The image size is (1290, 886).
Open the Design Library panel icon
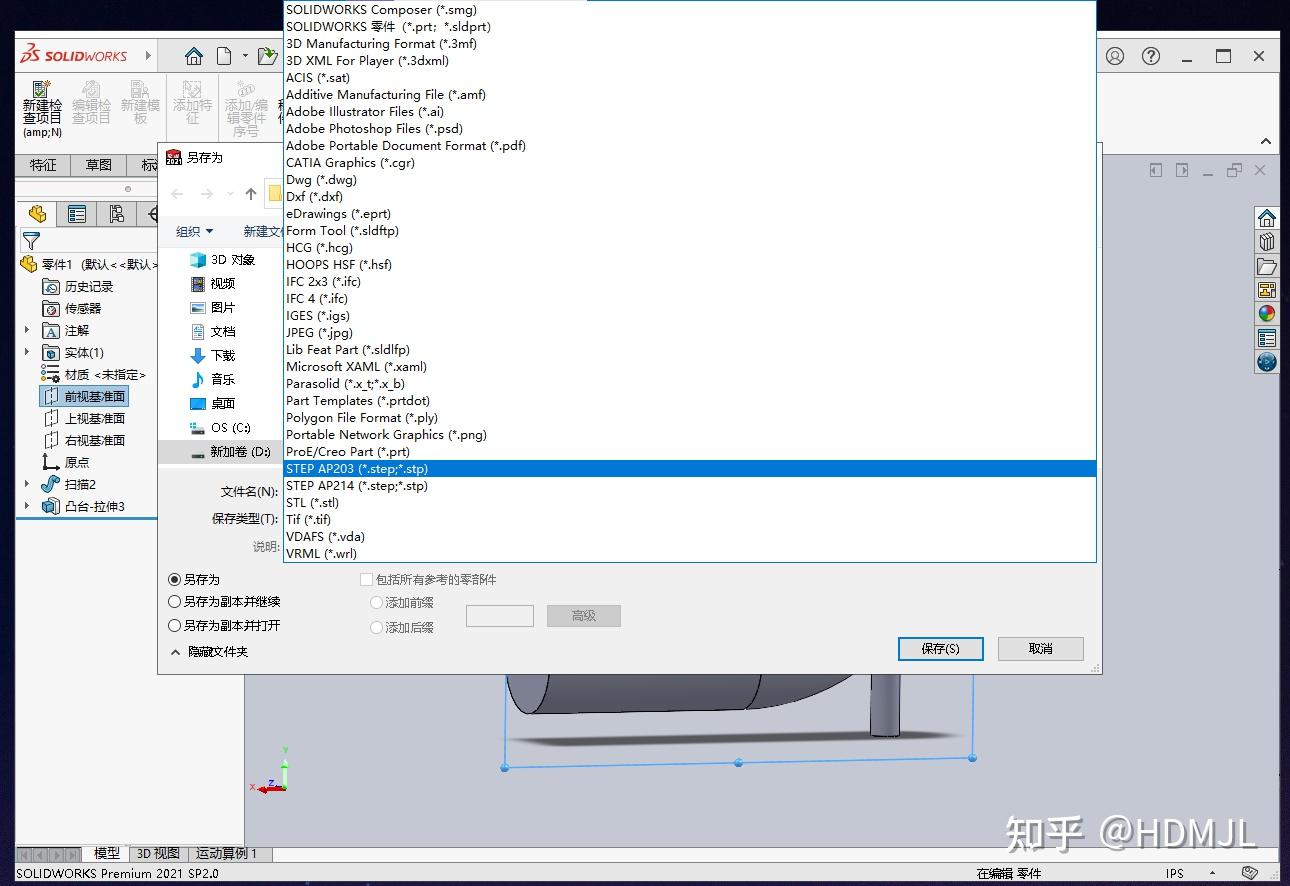(1266, 242)
